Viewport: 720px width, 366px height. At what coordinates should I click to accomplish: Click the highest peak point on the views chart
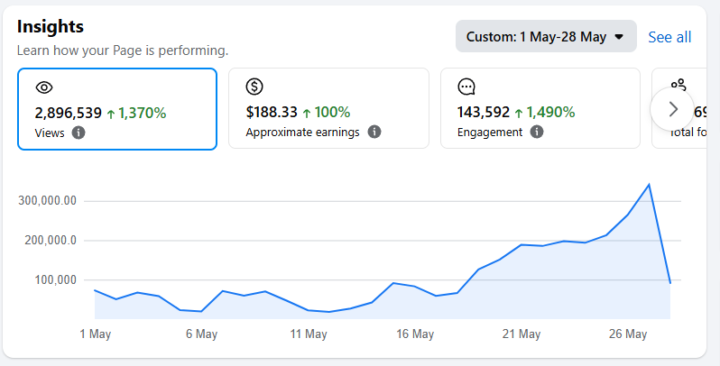[x=649, y=185]
